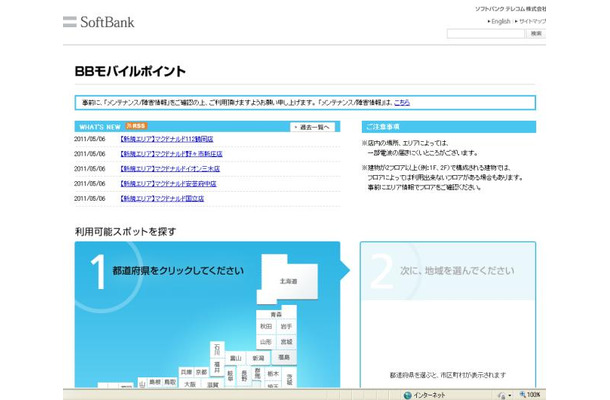Open news link マクドナルド112鶴岡店
The width and height of the screenshot is (610, 400).
pyautogui.click(x=167, y=139)
